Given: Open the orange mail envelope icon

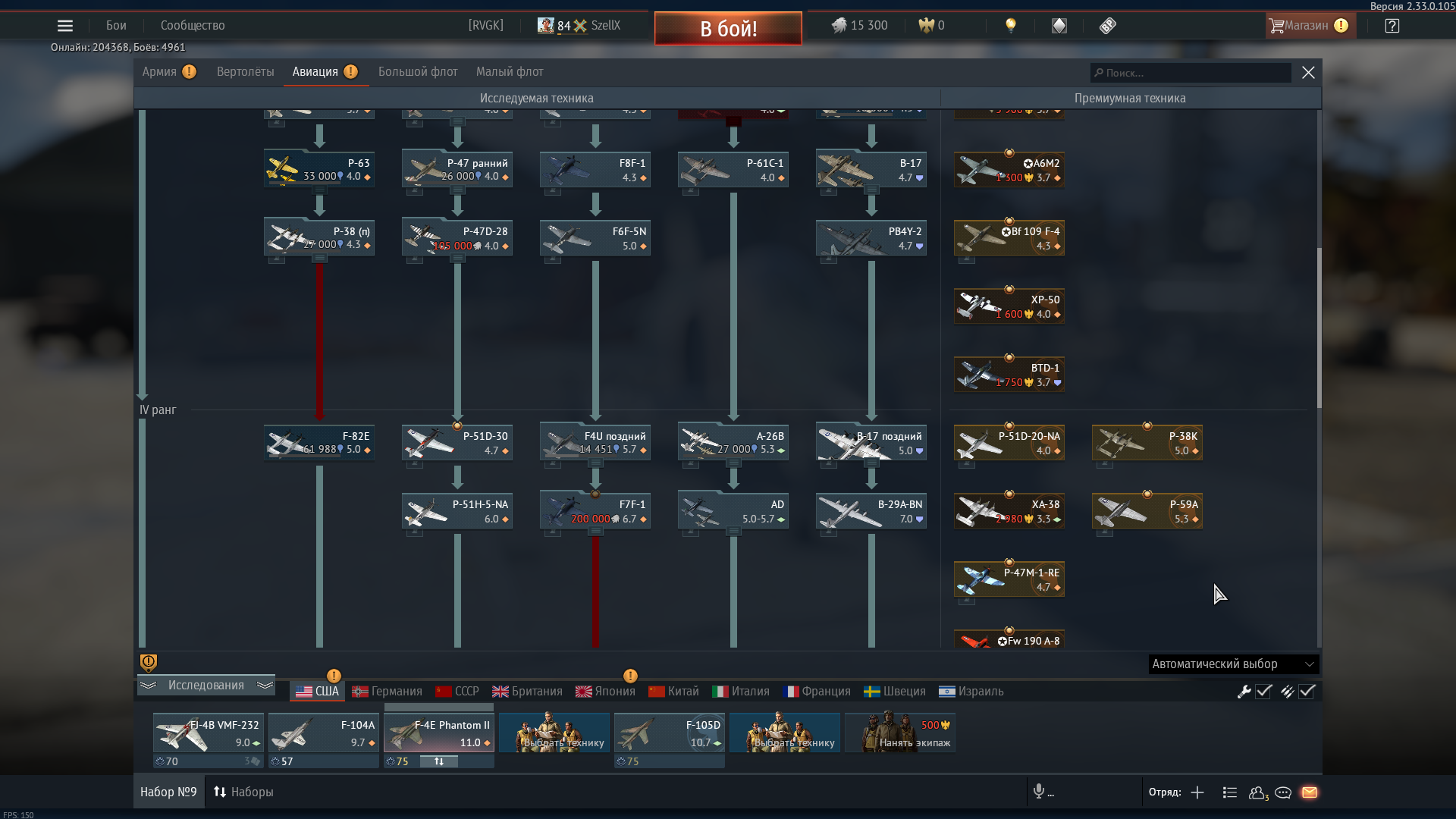Looking at the screenshot, I should pyautogui.click(x=1310, y=792).
